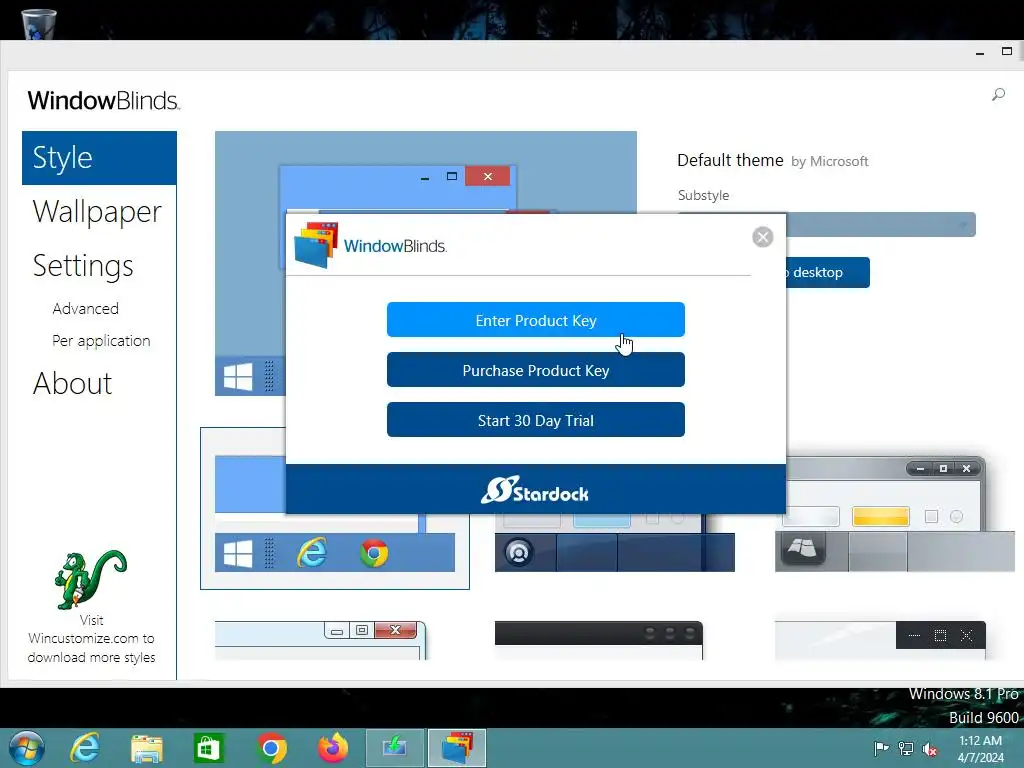Choose Purchase Product Key
Viewport: 1024px width, 768px height.
click(536, 370)
